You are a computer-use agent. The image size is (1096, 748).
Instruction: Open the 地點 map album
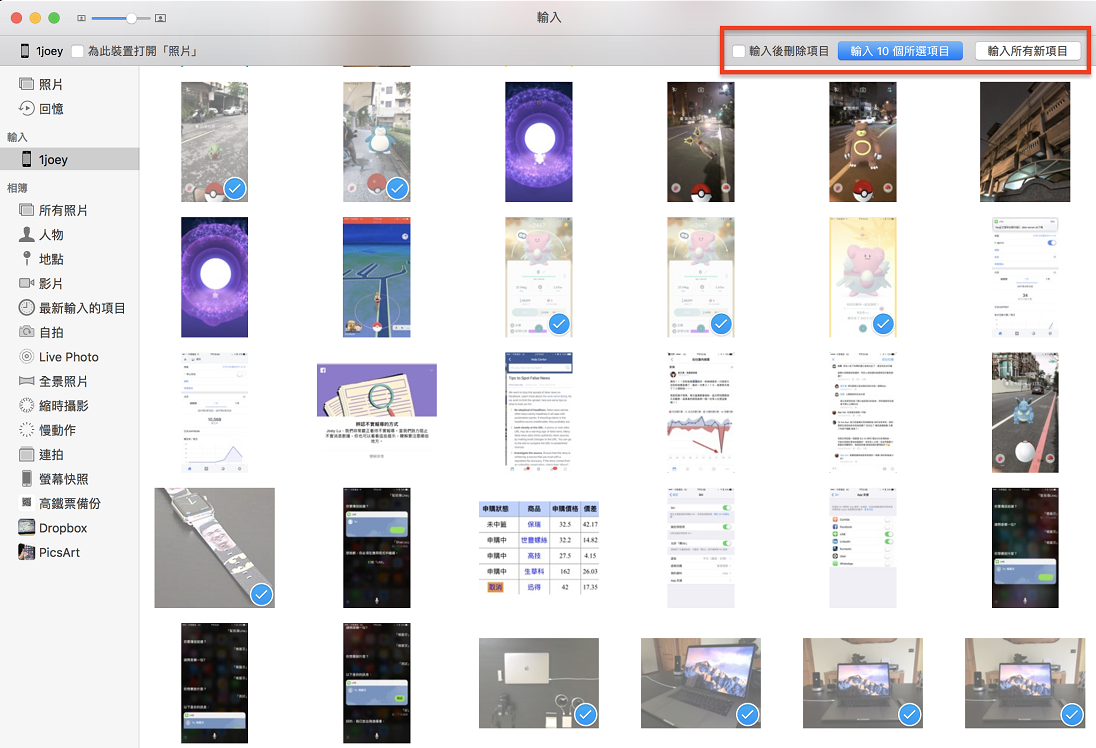[x=49, y=258]
